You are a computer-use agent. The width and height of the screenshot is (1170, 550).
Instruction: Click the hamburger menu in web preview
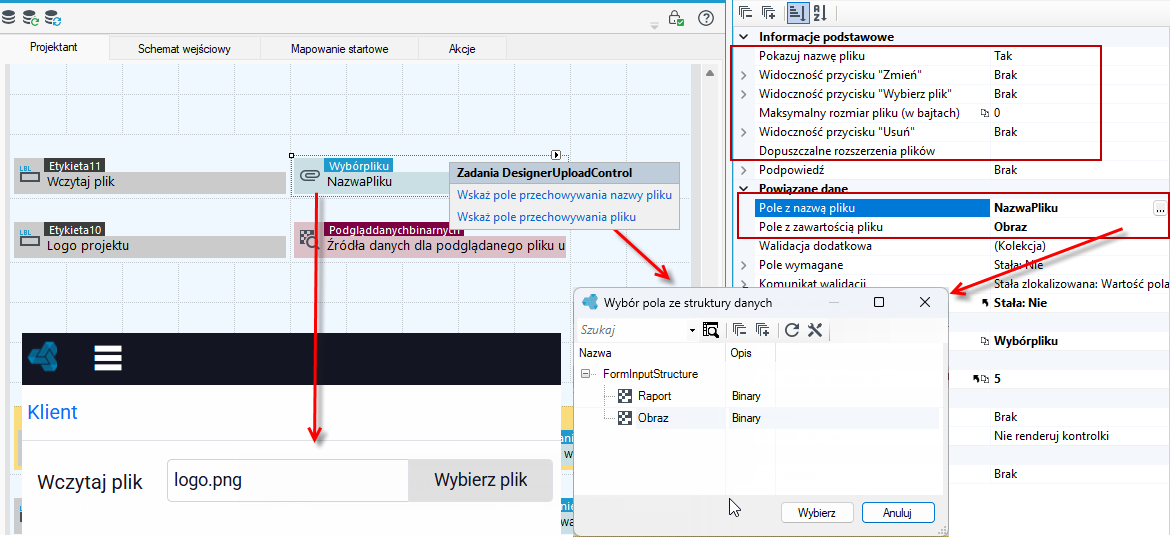(108, 357)
